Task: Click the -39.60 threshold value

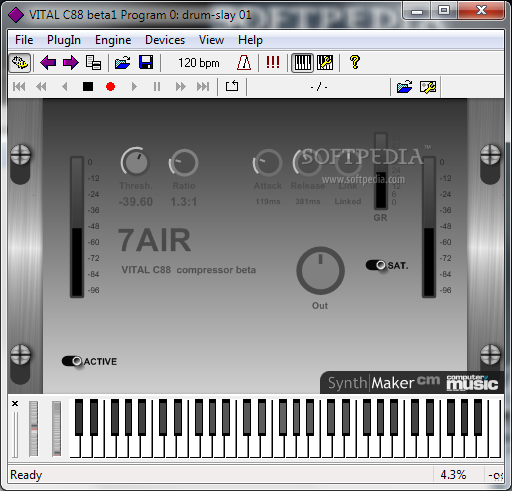Action: pyautogui.click(x=136, y=202)
